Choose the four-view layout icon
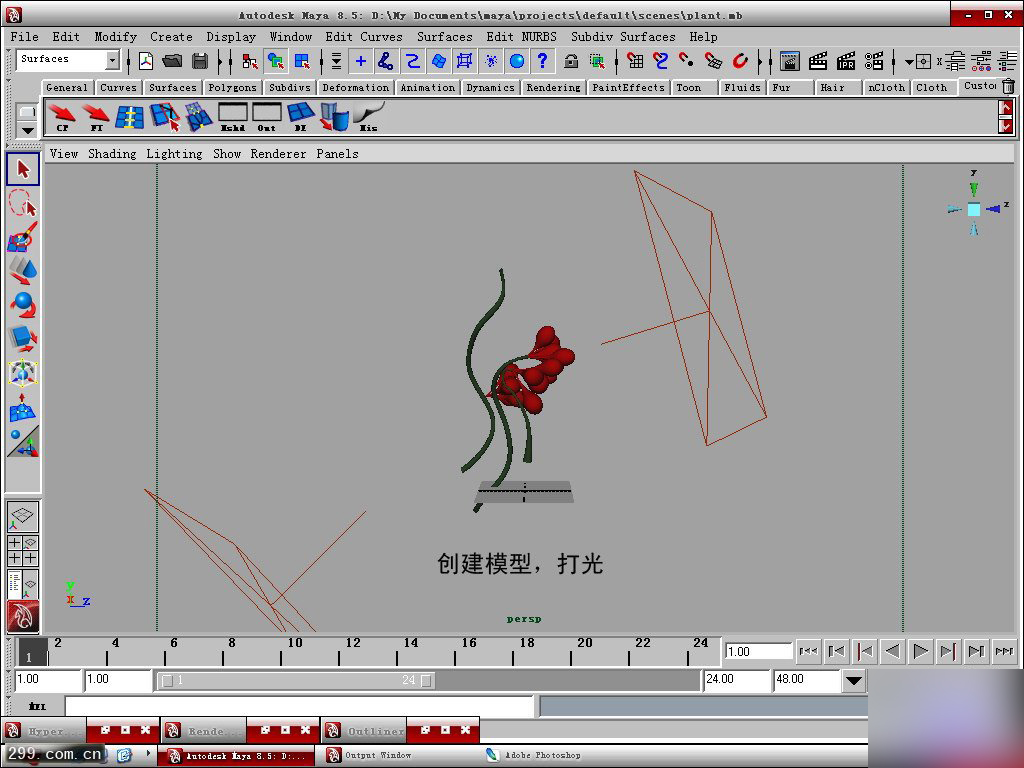The width and height of the screenshot is (1024, 768). coord(22,551)
